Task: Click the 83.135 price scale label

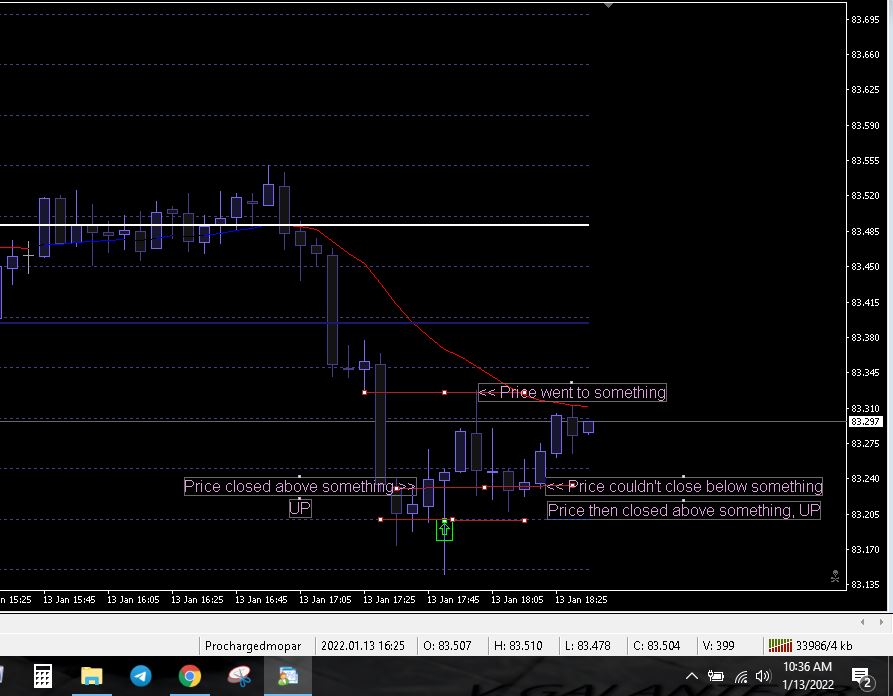Action: point(865,584)
